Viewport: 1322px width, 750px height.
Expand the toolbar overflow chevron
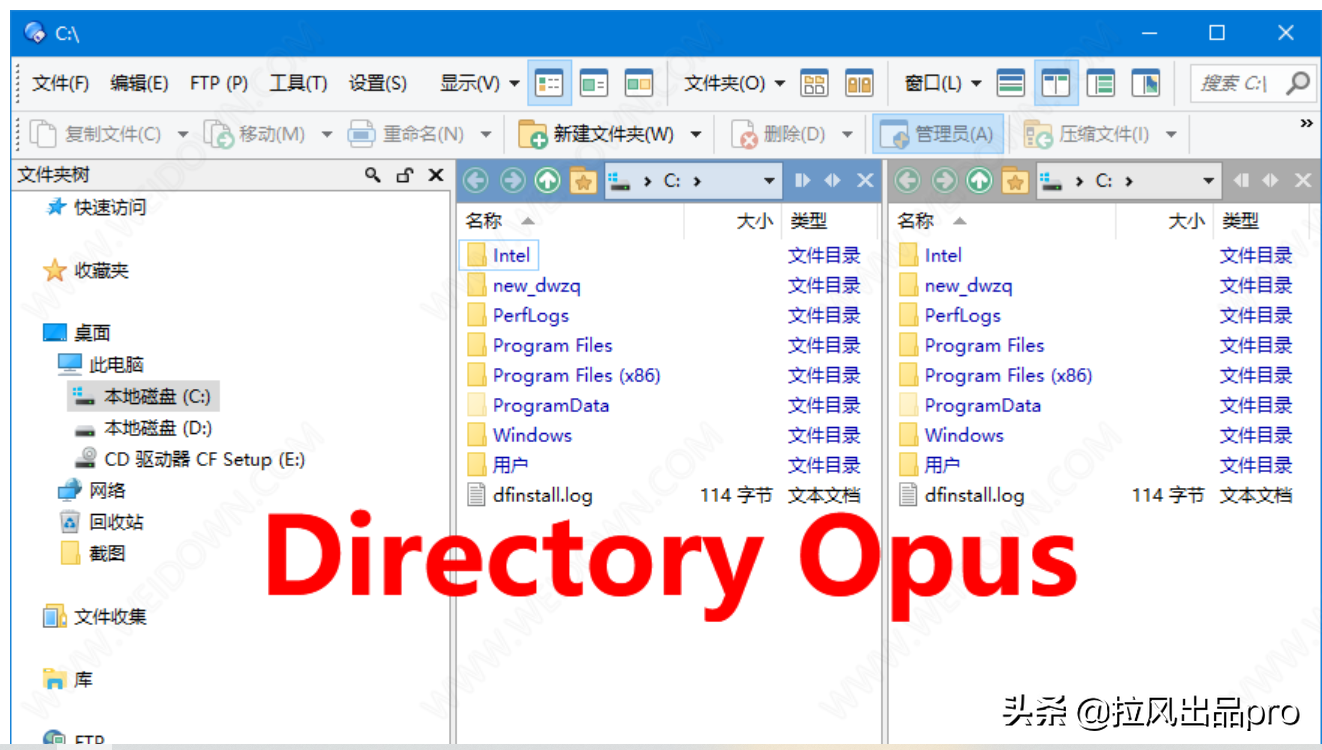pyautogui.click(x=1305, y=123)
